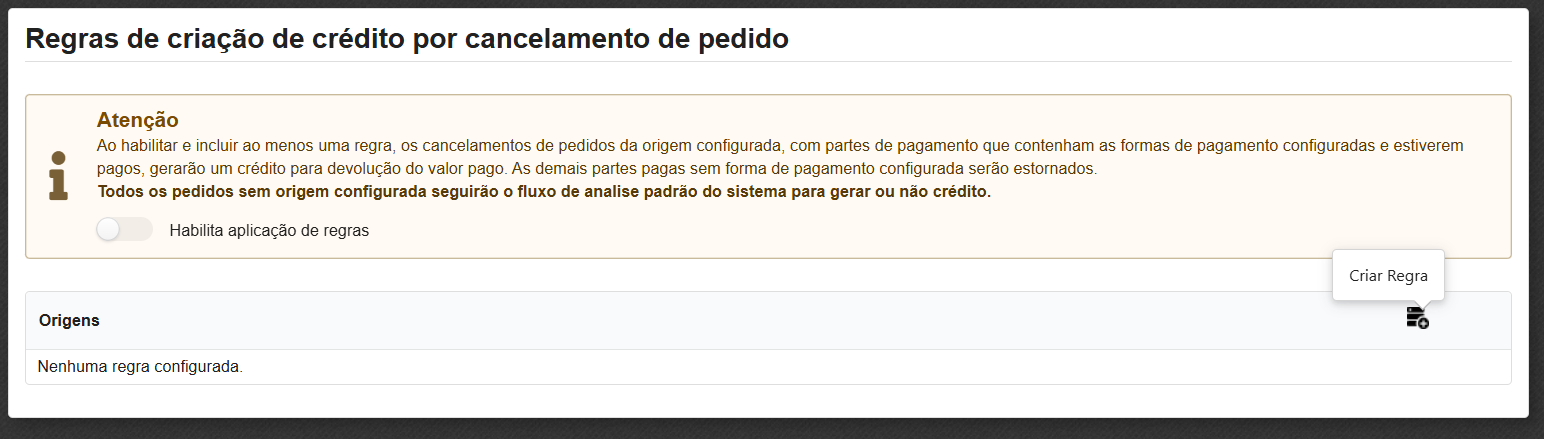Select the "Nenhuma regra configurada." row
1544x439 pixels.
[x=140, y=367]
